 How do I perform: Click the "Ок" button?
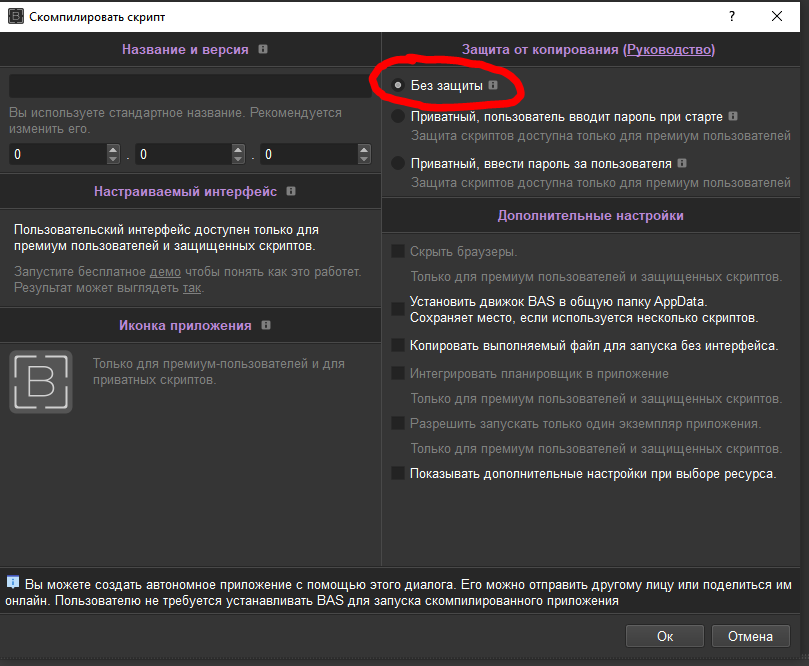[x=664, y=635]
